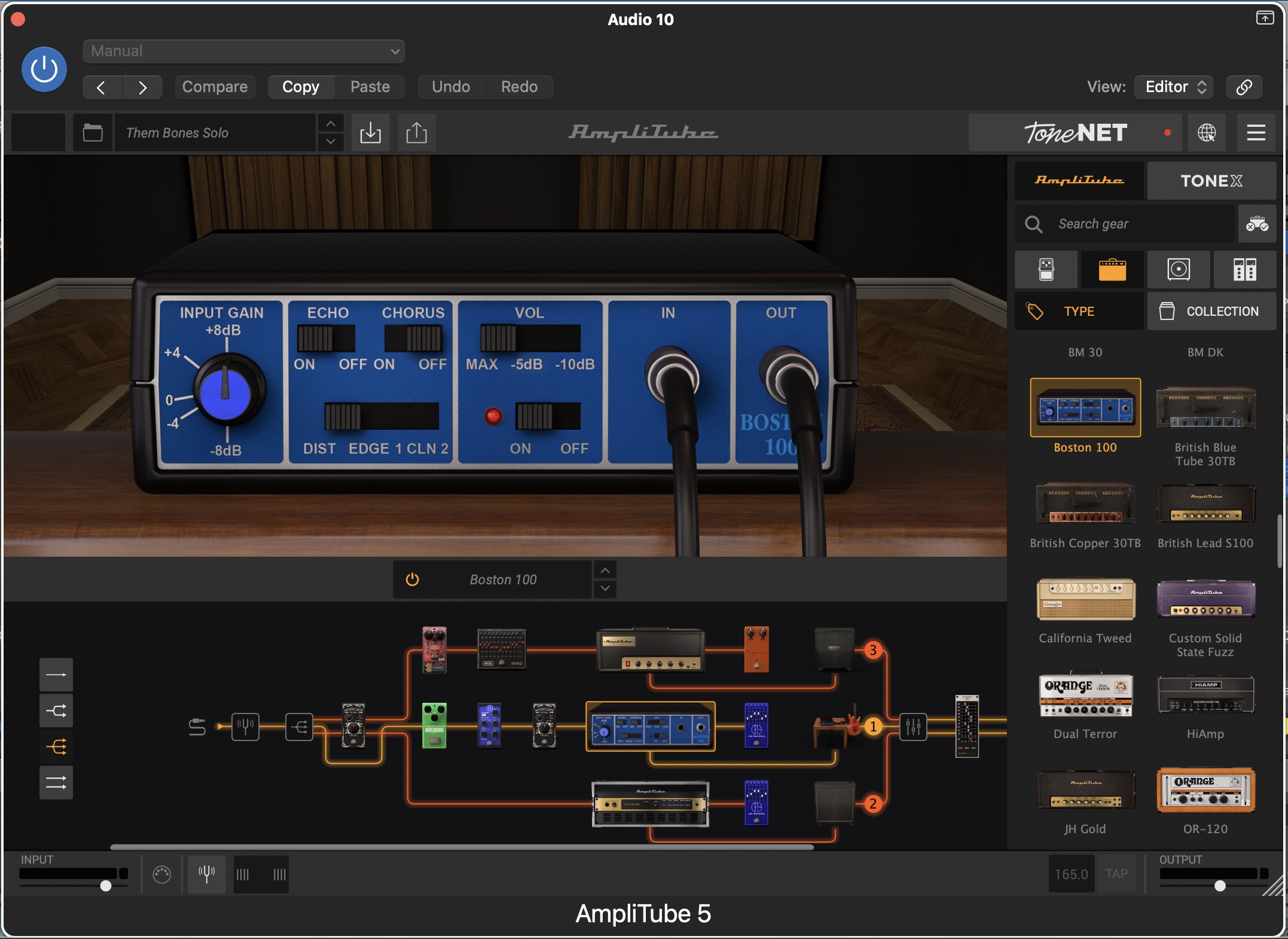
Task: Open the preset browser folder icon
Action: point(93,132)
